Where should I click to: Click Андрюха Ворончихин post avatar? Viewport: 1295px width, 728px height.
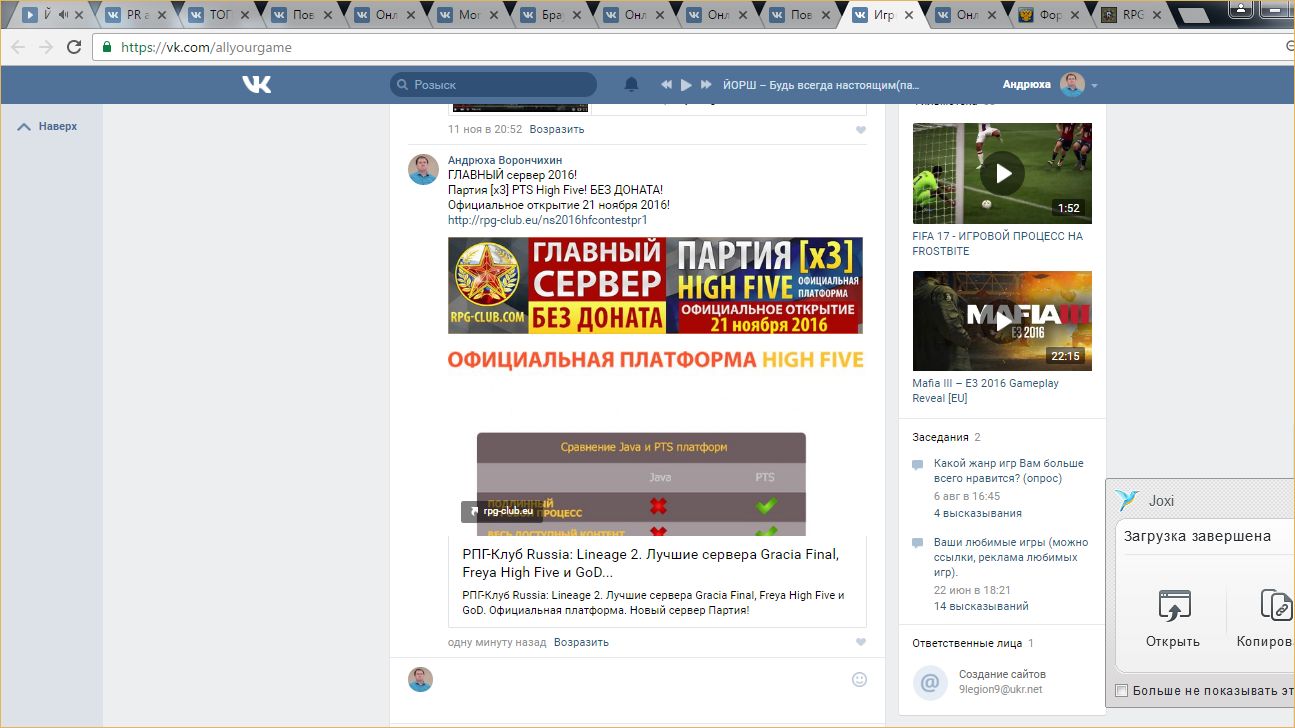(423, 169)
